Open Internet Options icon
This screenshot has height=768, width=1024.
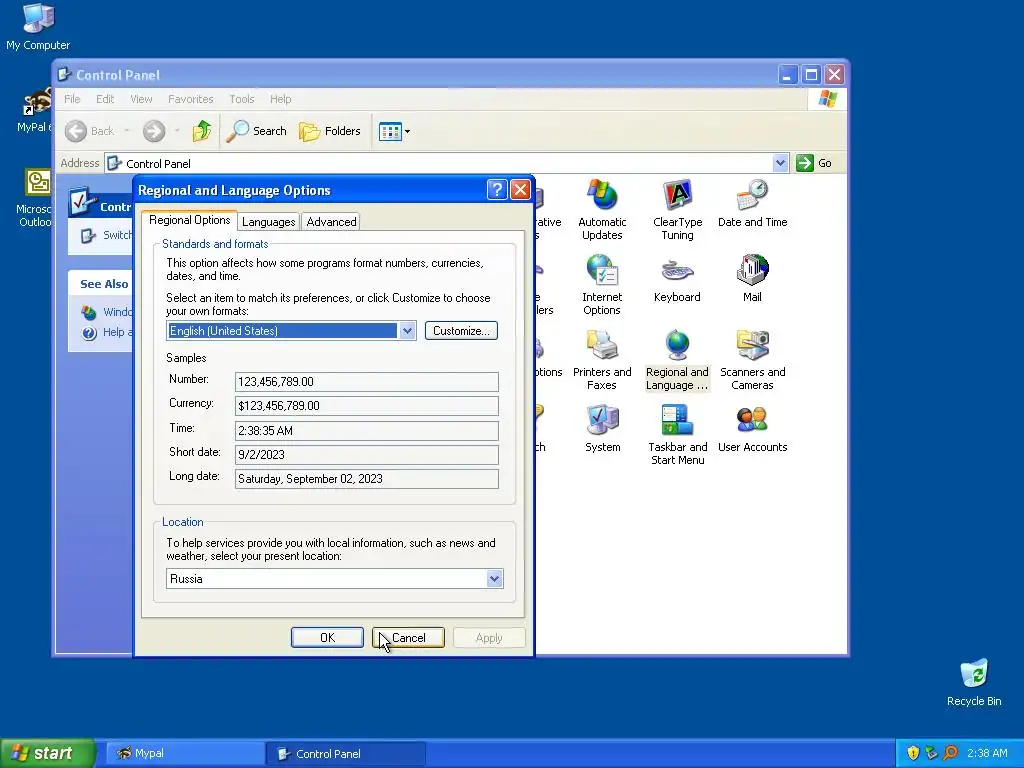[x=601, y=285]
